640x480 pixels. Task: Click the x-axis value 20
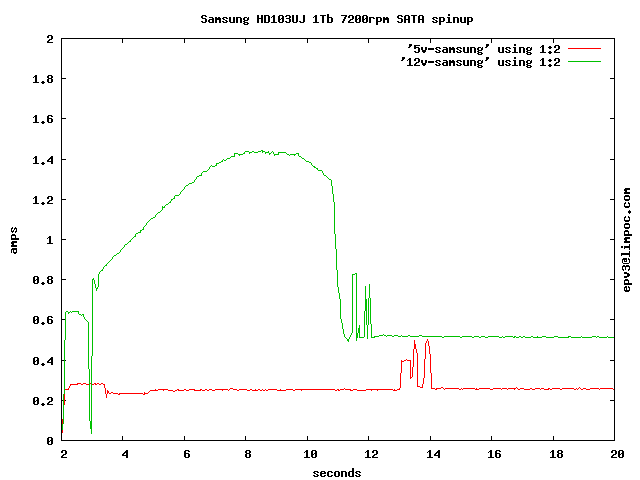coord(617,454)
